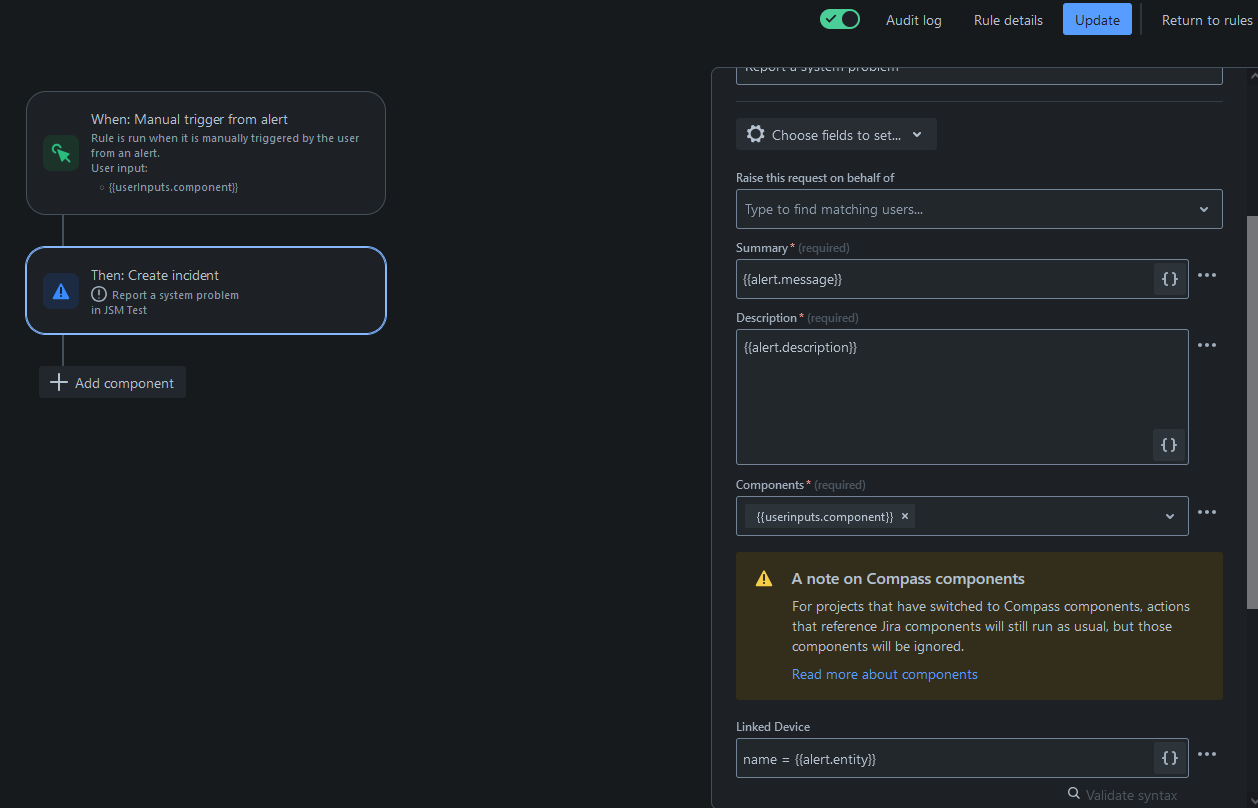Image resolution: width=1258 pixels, height=808 pixels.
Task: Click braces icon in Linked Device field
Action: point(1169,758)
